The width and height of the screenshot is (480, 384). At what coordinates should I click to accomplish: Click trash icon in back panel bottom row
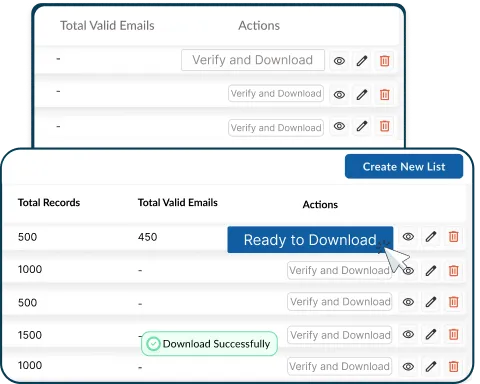[385, 126]
